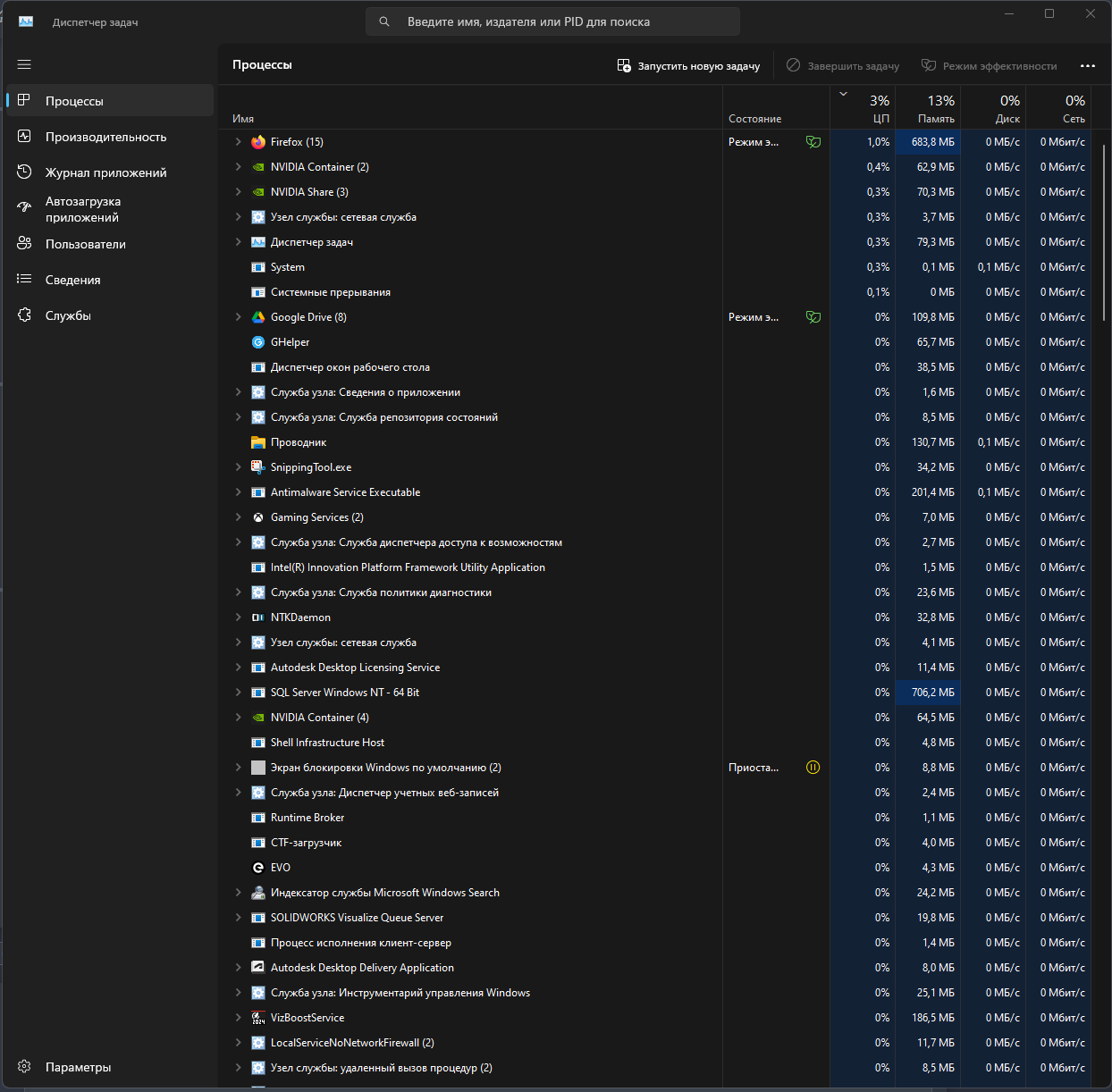Viewport: 1112px width, 1092px height.
Task: Expand the Antimalware Service Executable row
Action: click(238, 492)
